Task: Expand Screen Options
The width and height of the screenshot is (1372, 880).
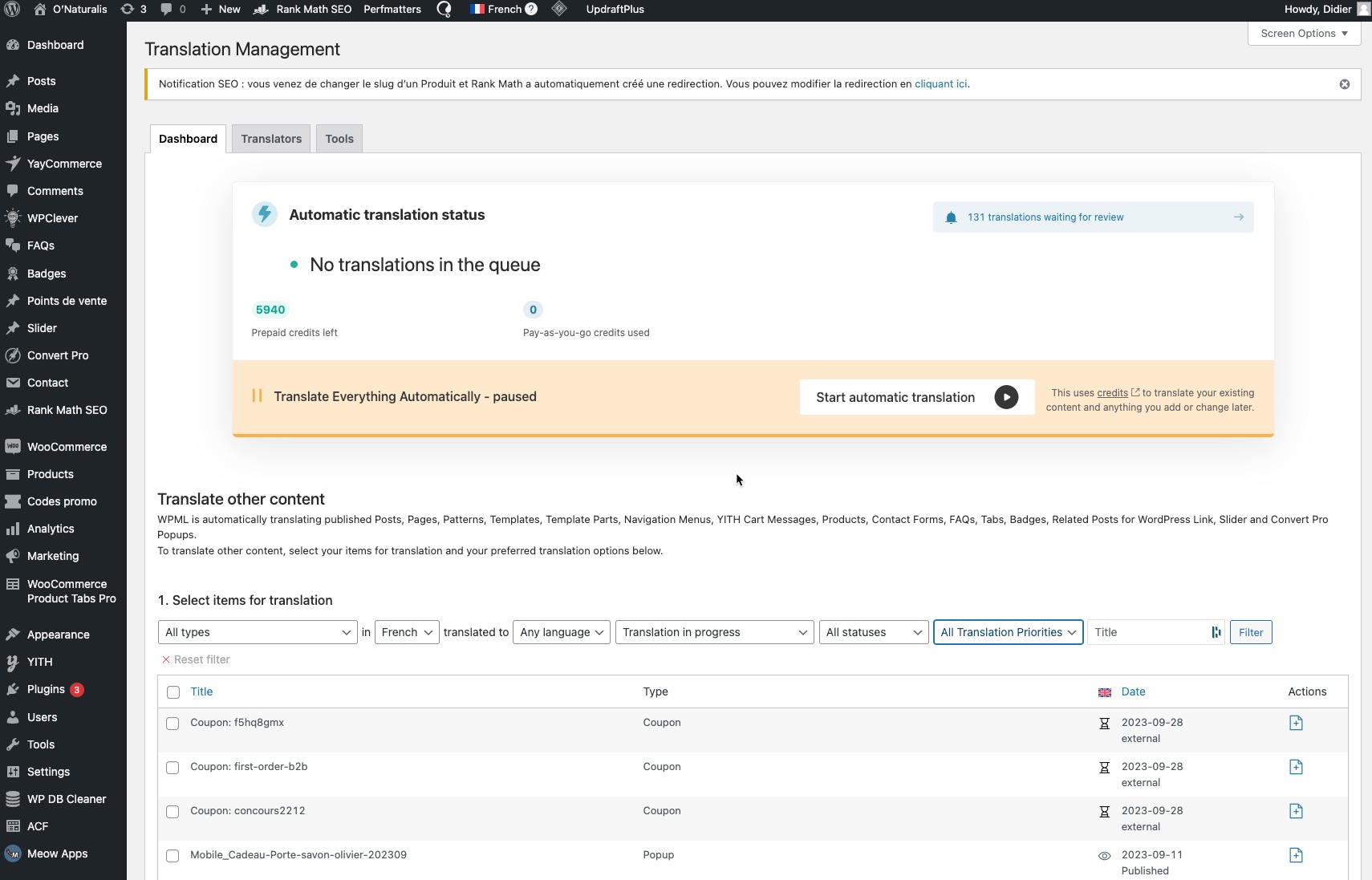Action: 1305,34
